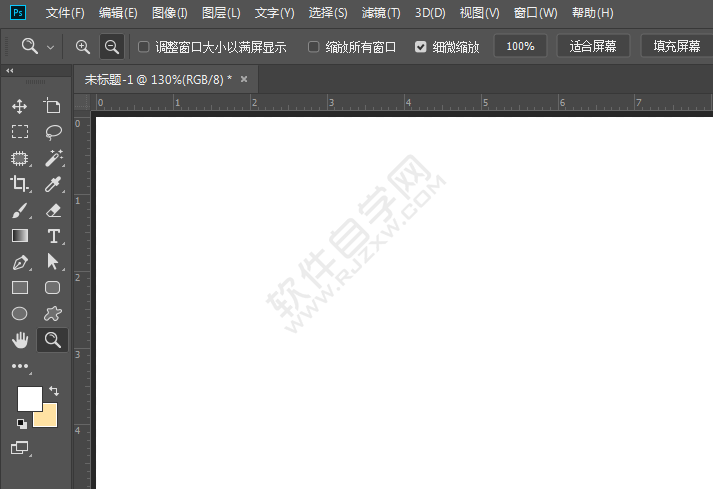Select the Lasso tool
The image size is (713, 489).
click(x=53, y=132)
